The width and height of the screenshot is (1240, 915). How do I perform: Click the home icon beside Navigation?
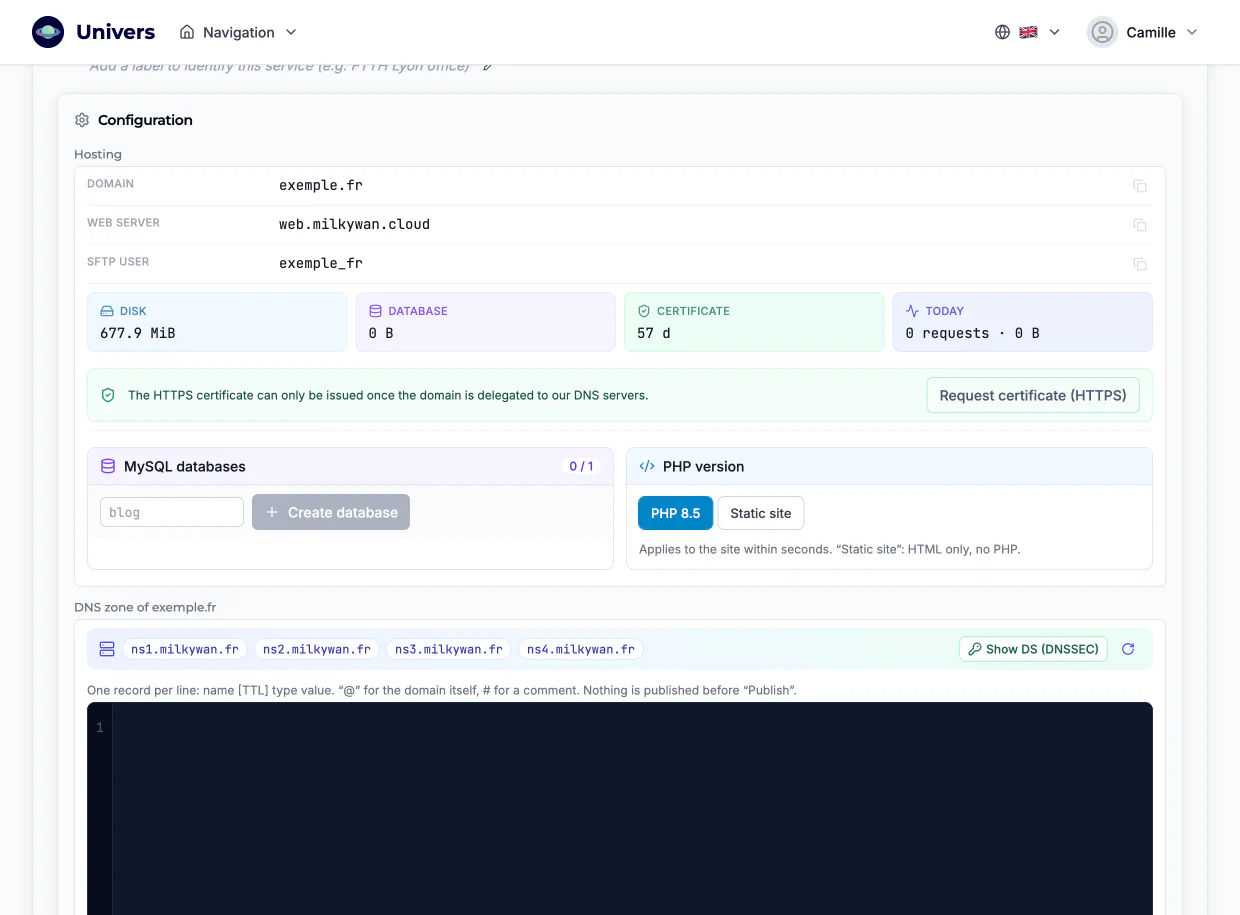[187, 32]
